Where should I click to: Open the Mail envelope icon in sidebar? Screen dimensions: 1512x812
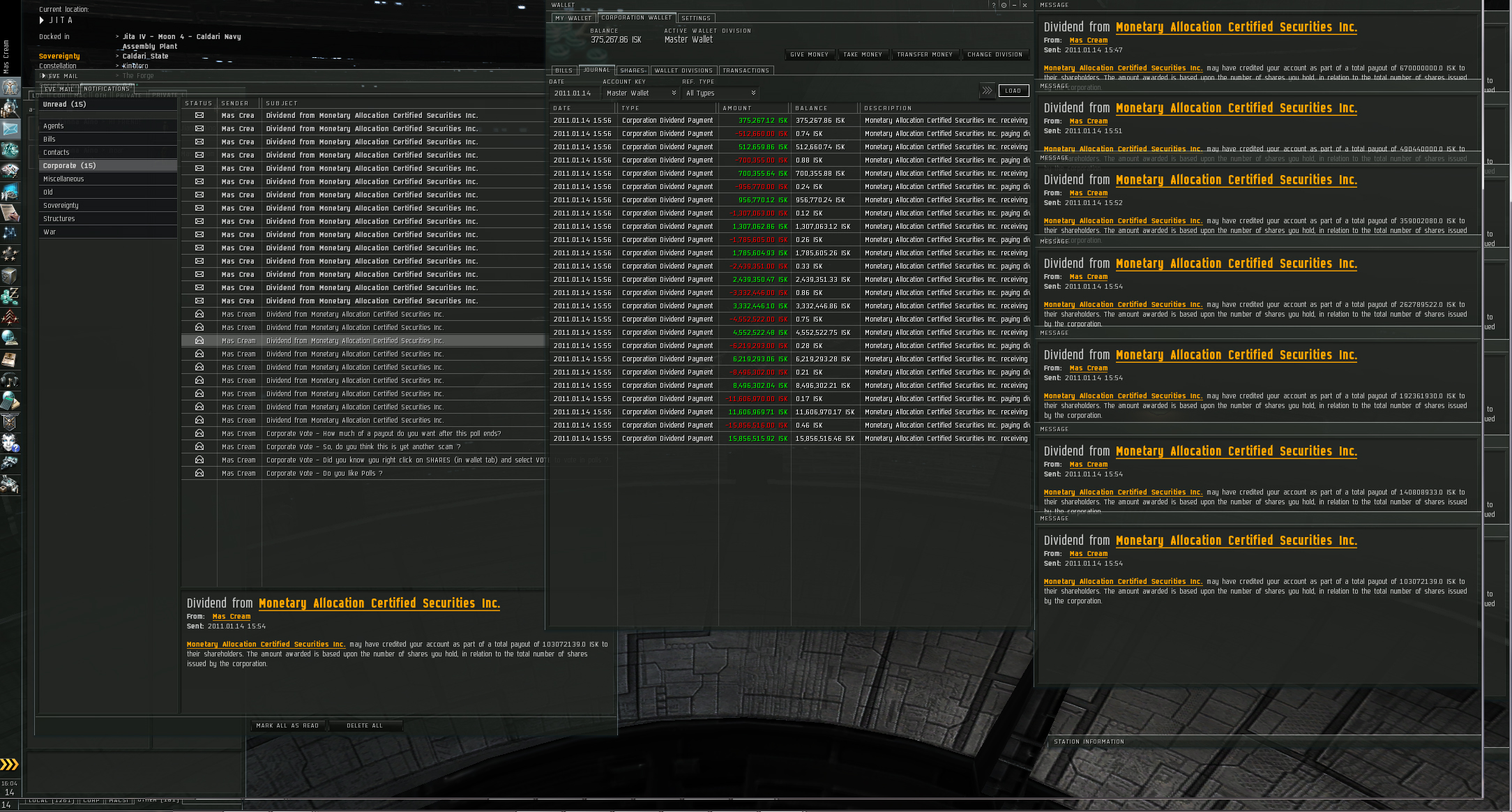tap(10, 129)
